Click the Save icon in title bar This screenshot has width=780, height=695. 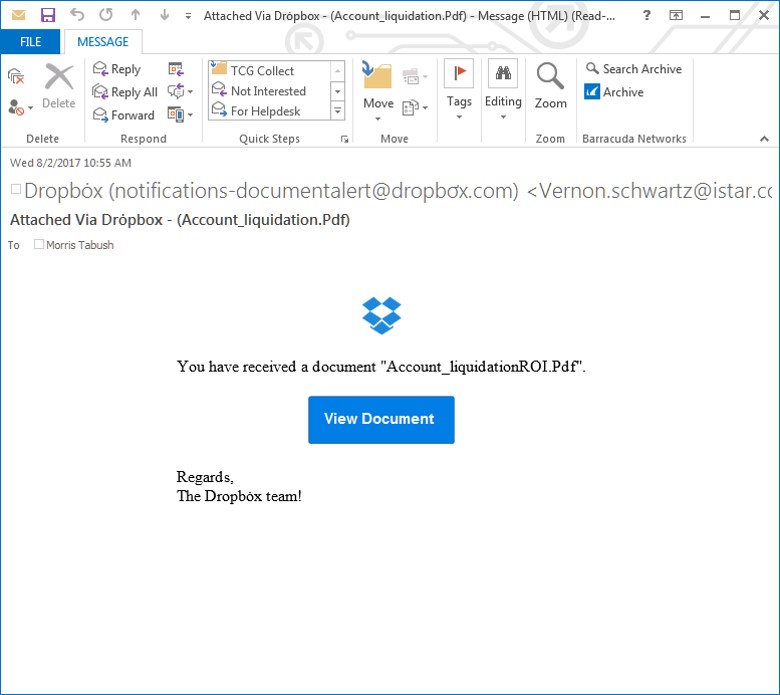[x=48, y=15]
